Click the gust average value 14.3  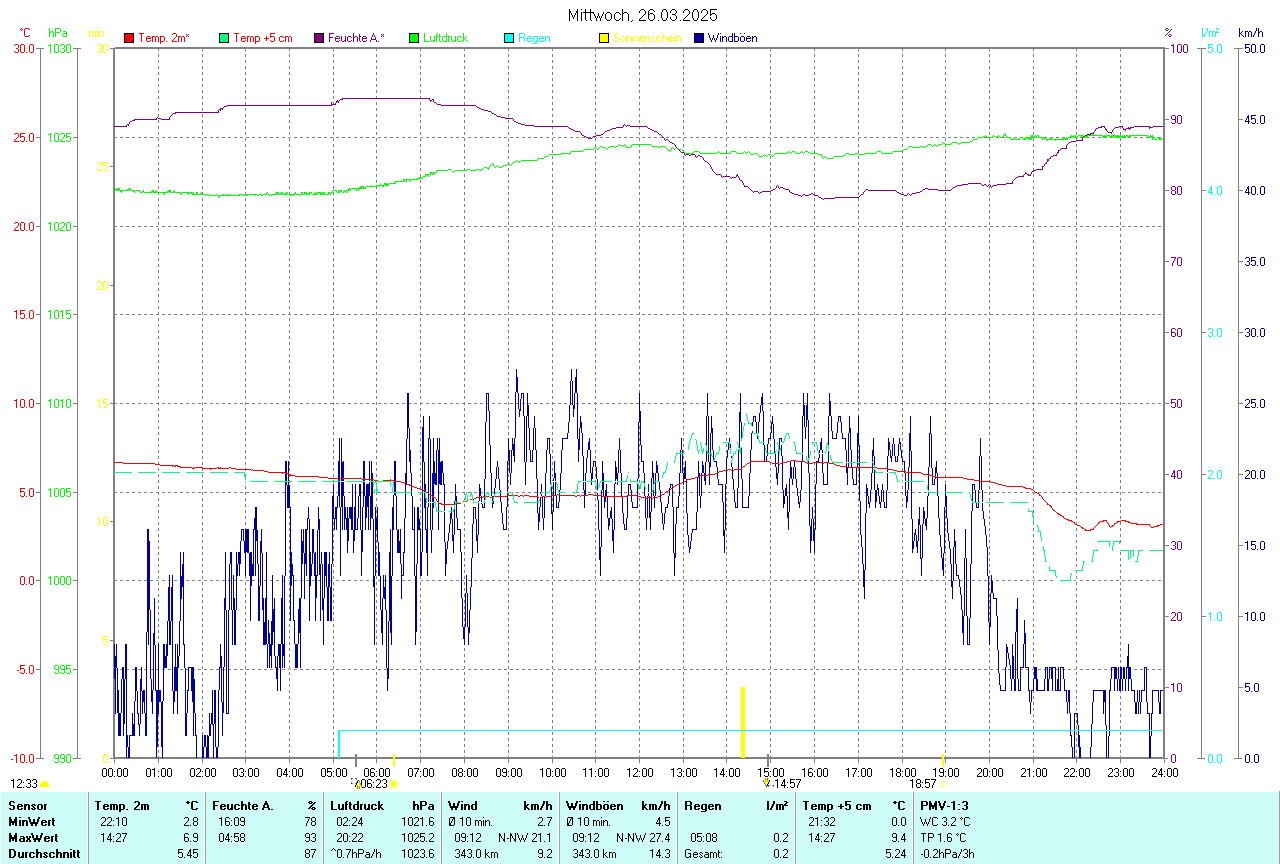[660, 854]
